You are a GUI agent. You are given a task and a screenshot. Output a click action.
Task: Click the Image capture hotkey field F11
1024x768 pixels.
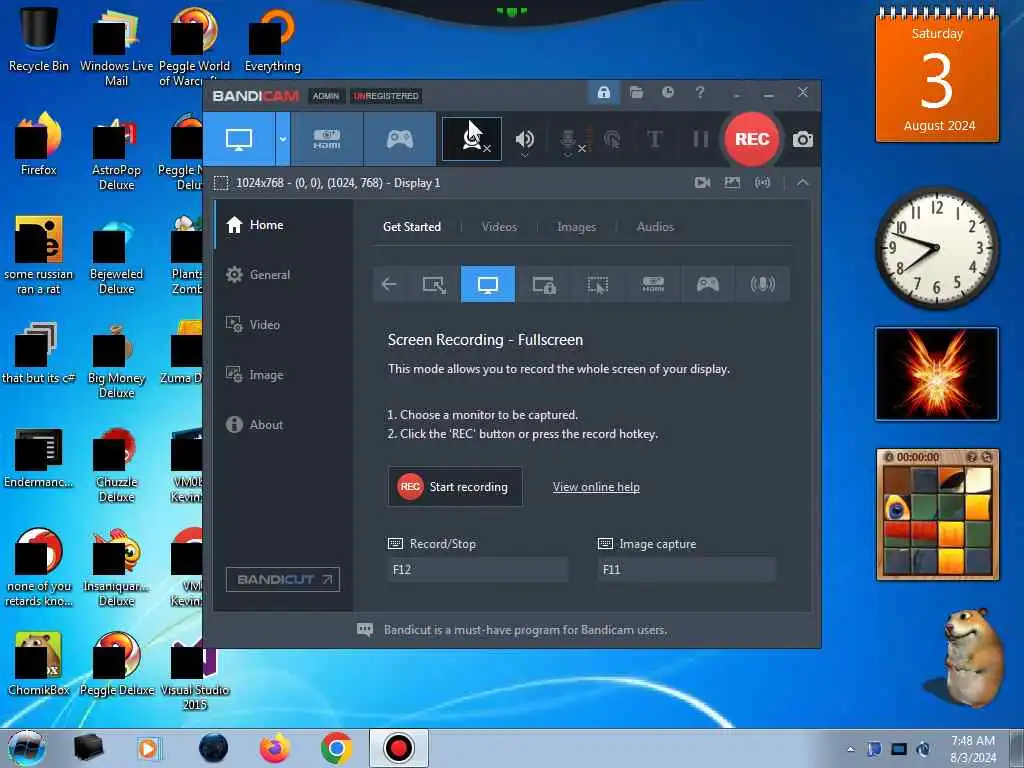[x=686, y=569]
